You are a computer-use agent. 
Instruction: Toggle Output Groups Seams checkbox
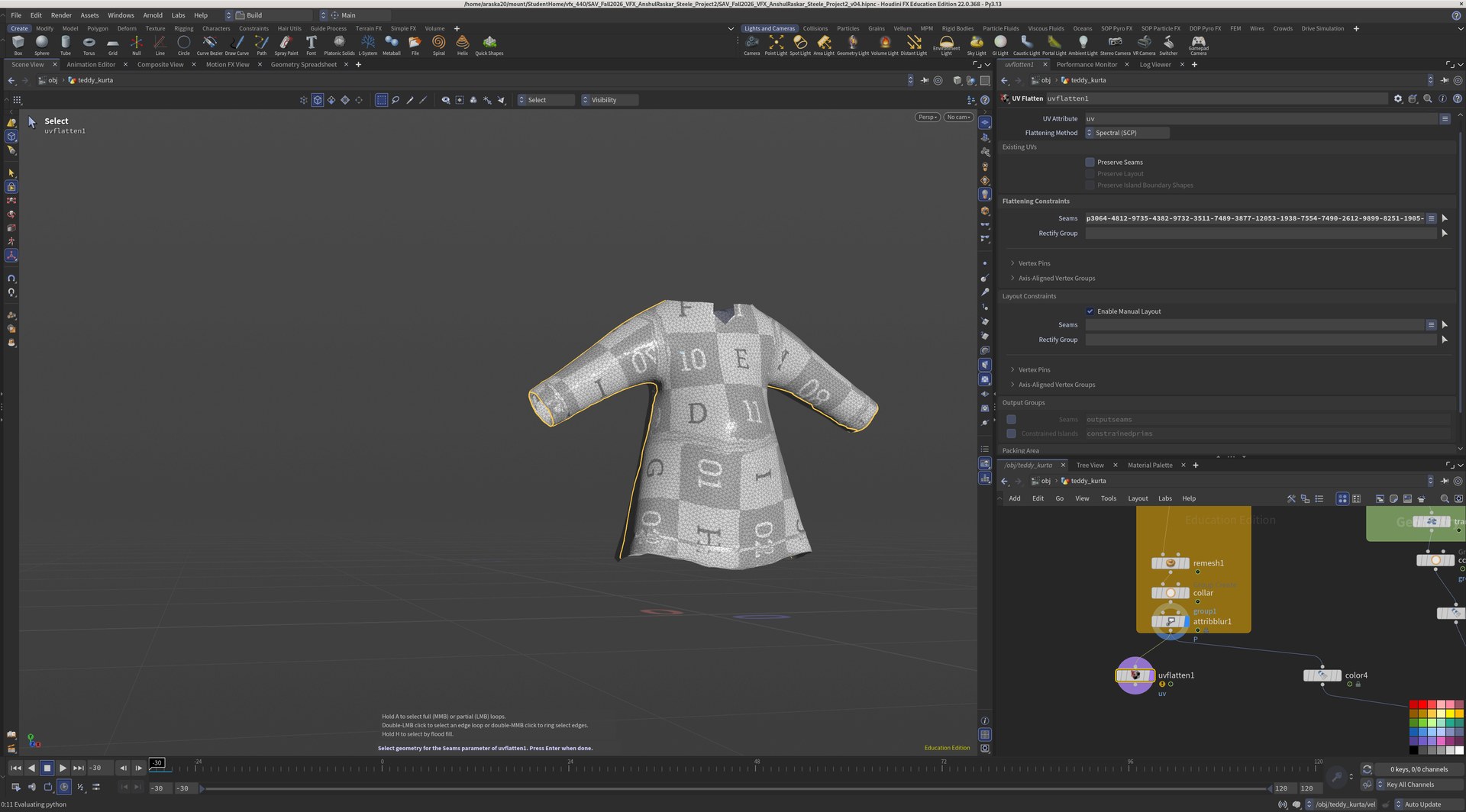pyautogui.click(x=1011, y=419)
